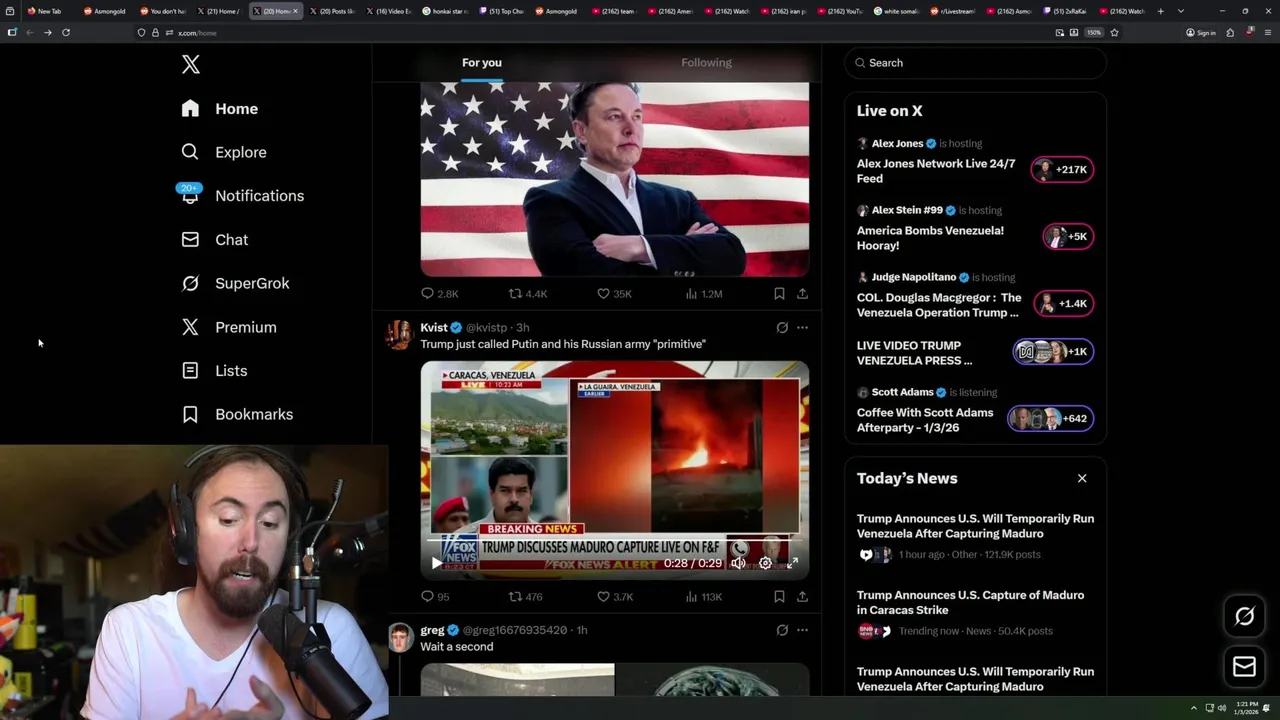Image resolution: width=1280 pixels, height=720 pixels.
Task: Open U.S. Capture of Maduro news story
Action: 975,613
